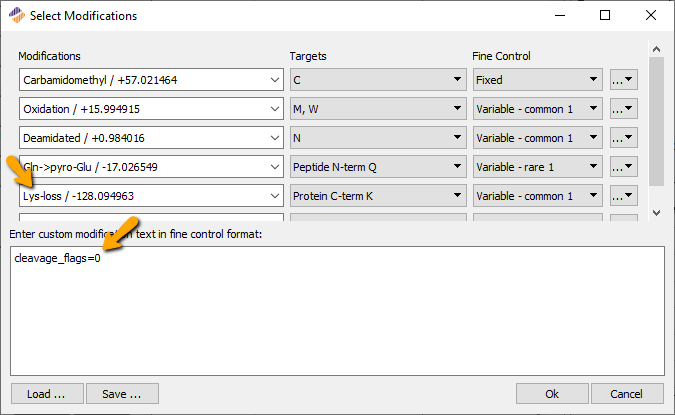Open ellipsis menu for Oxidation row

[x=623, y=109]
